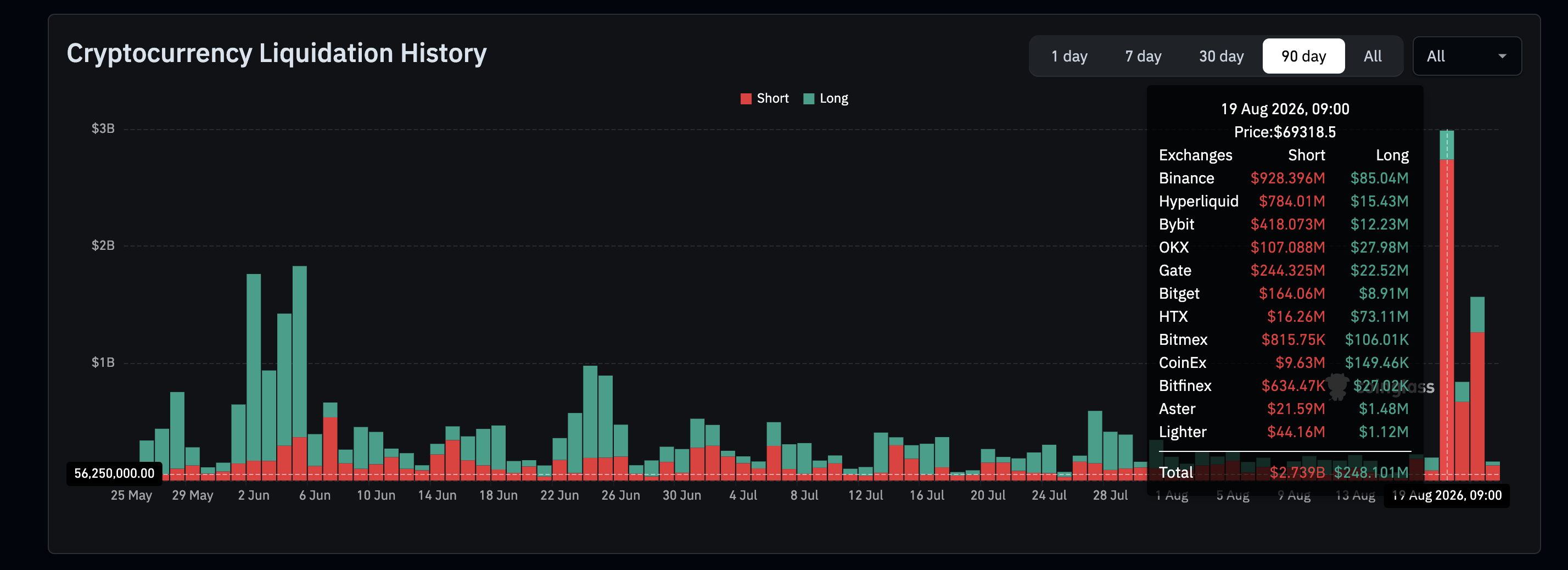Click the HTX row label
This screenshot has height=570, width=1568.
(1173, 317)
